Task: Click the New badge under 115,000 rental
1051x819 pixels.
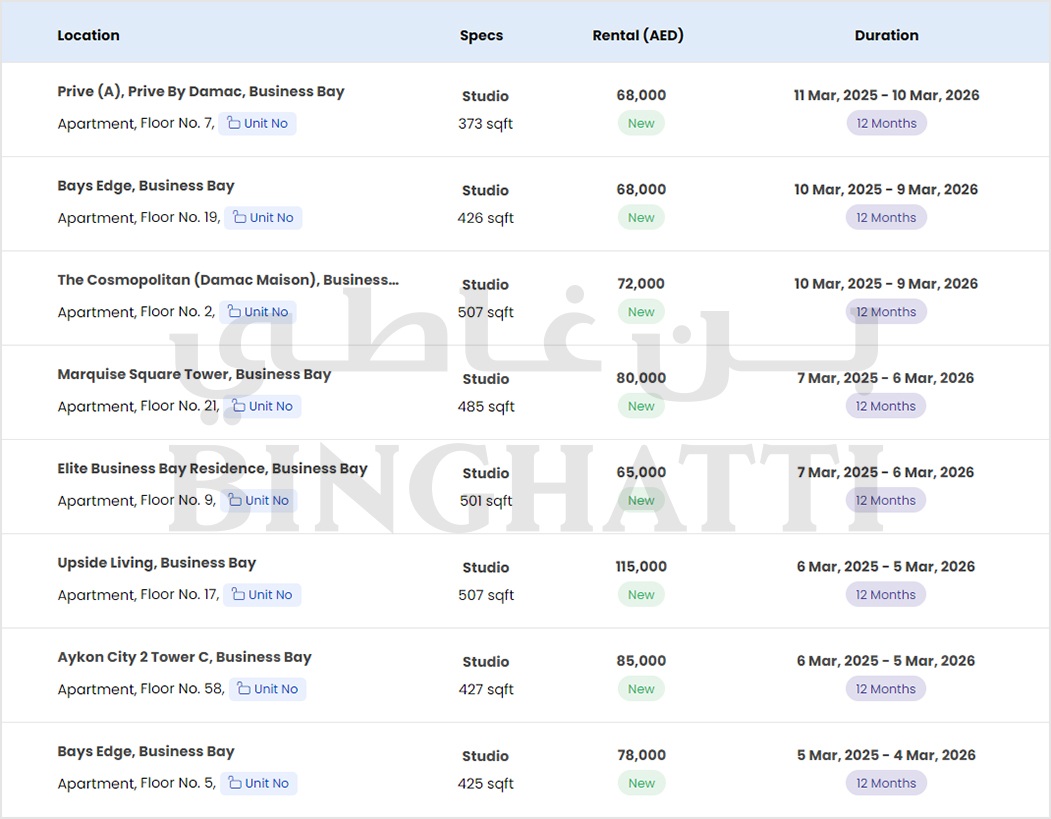Action: point(641,595)
